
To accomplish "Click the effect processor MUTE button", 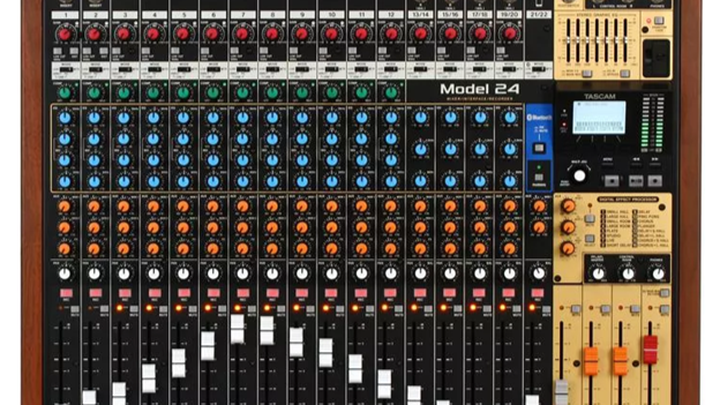I will [590, 219].
